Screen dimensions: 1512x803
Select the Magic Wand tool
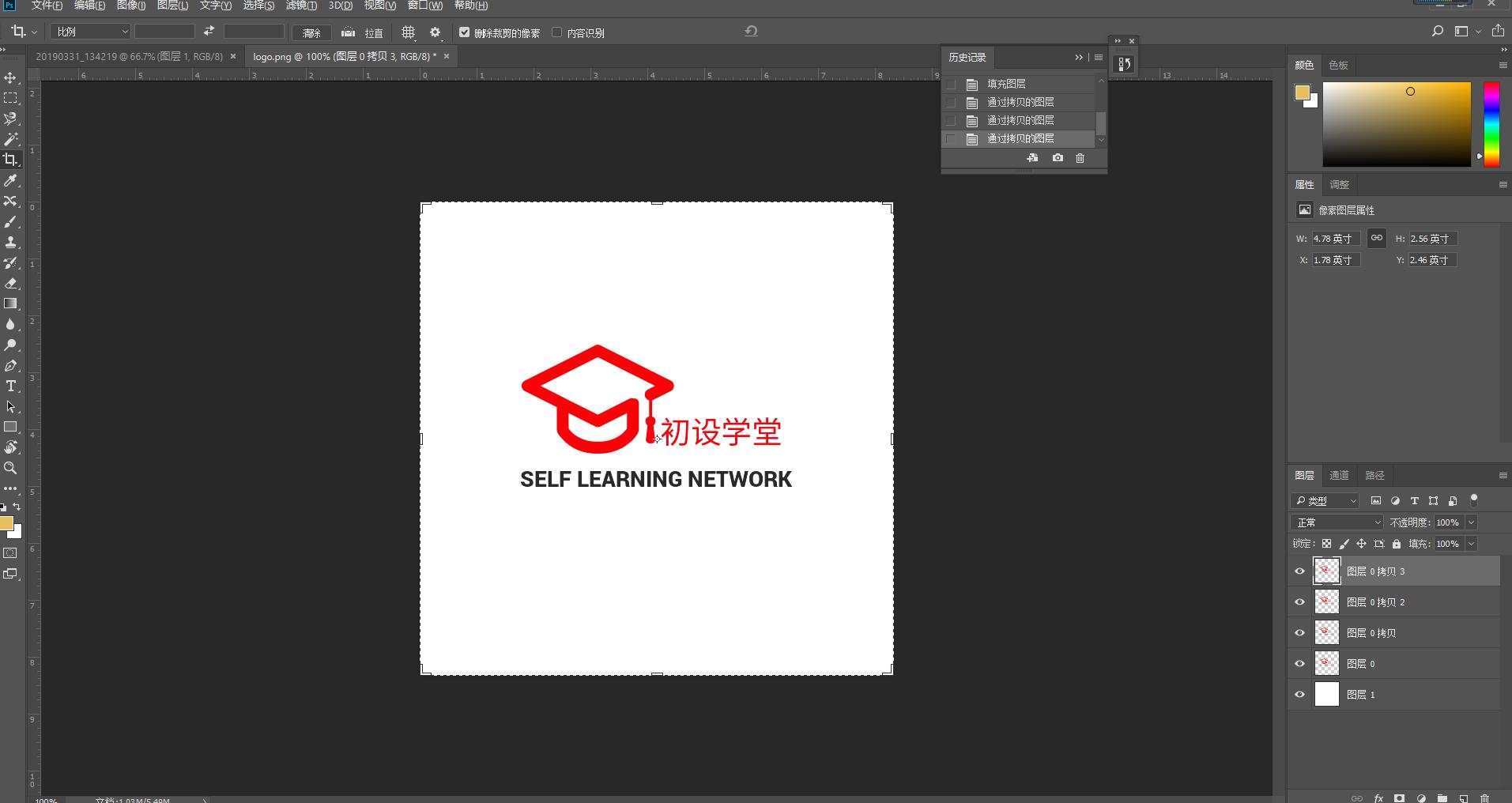[11, 137]
